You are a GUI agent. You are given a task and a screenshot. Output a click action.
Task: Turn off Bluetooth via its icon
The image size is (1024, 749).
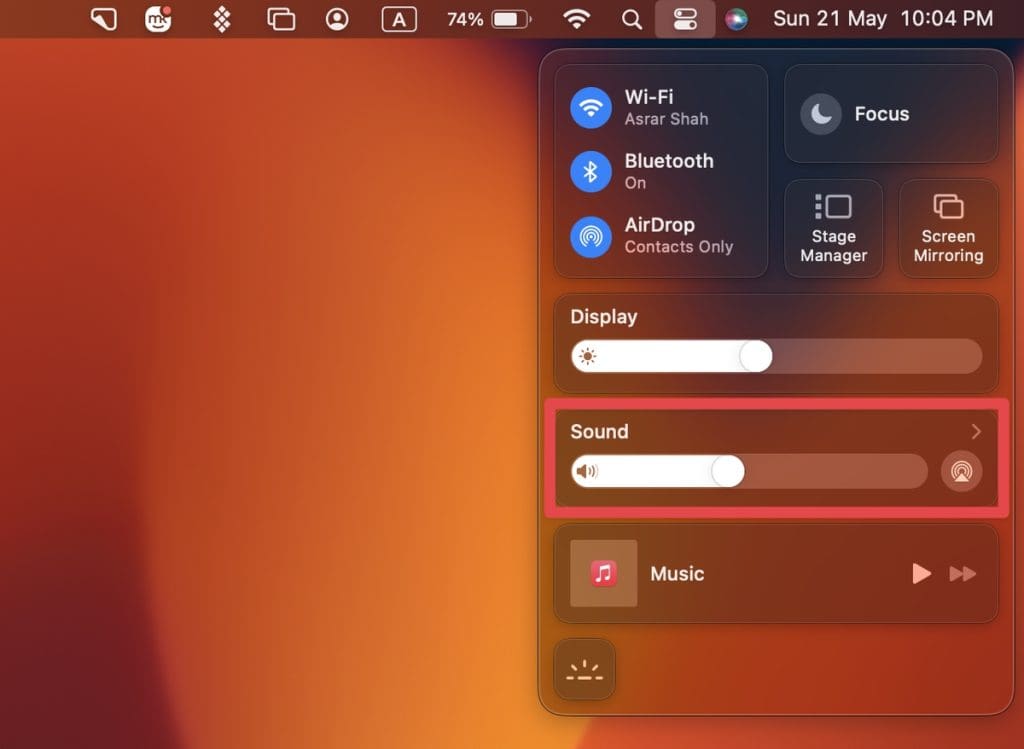click(591, 172)
